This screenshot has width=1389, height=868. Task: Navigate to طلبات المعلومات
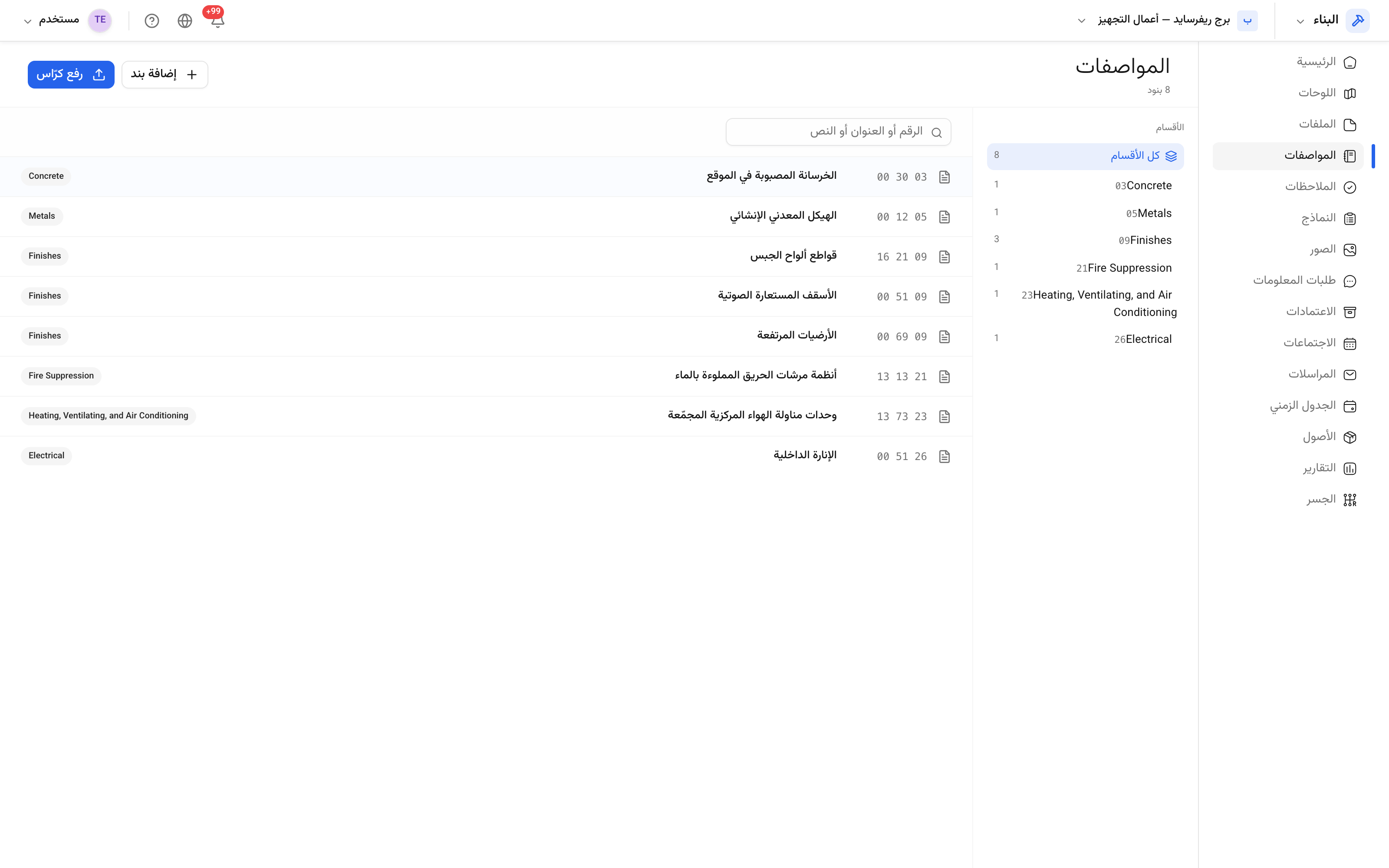(x=1287, y=281)
